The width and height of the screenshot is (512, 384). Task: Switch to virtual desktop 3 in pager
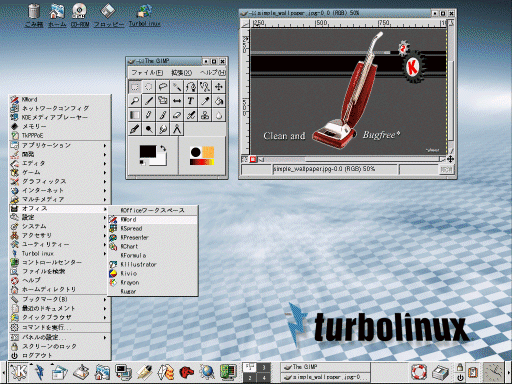264,367
